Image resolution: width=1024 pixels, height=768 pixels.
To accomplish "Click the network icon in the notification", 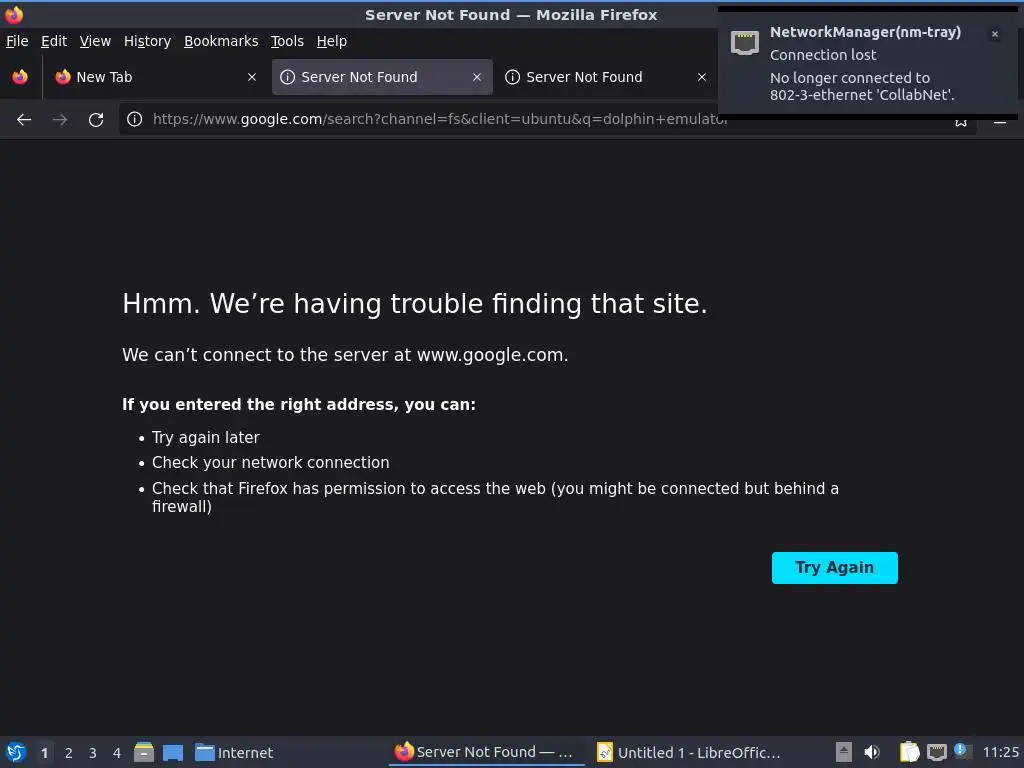I will [x=744, y=43].
